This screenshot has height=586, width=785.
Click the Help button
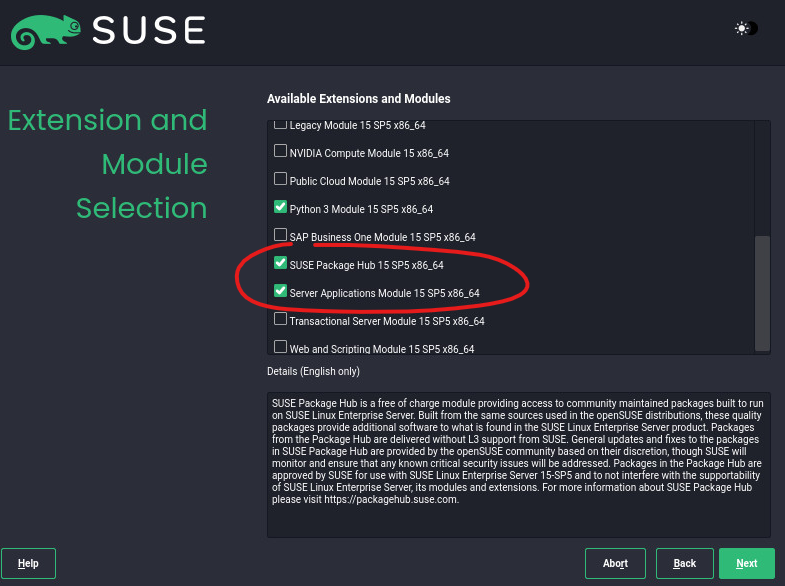pos(28,563)
